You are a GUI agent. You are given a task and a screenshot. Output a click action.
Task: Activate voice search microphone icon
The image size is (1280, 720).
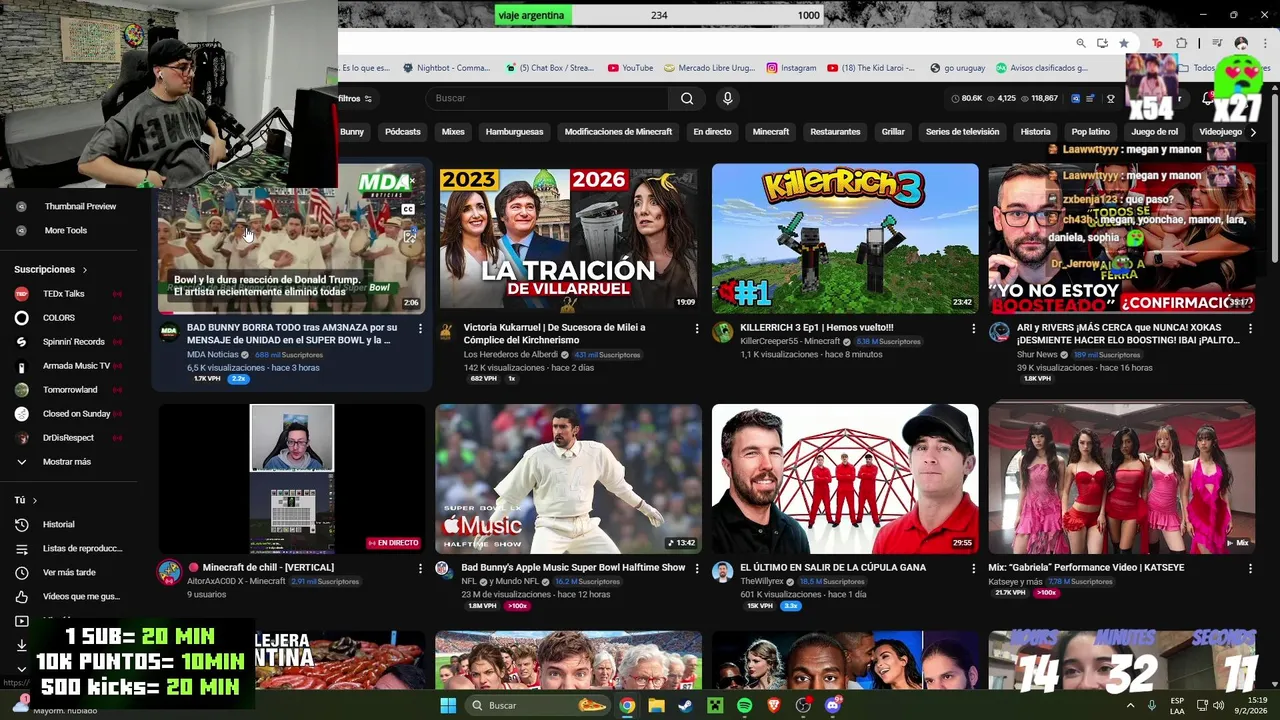point(727,98)
